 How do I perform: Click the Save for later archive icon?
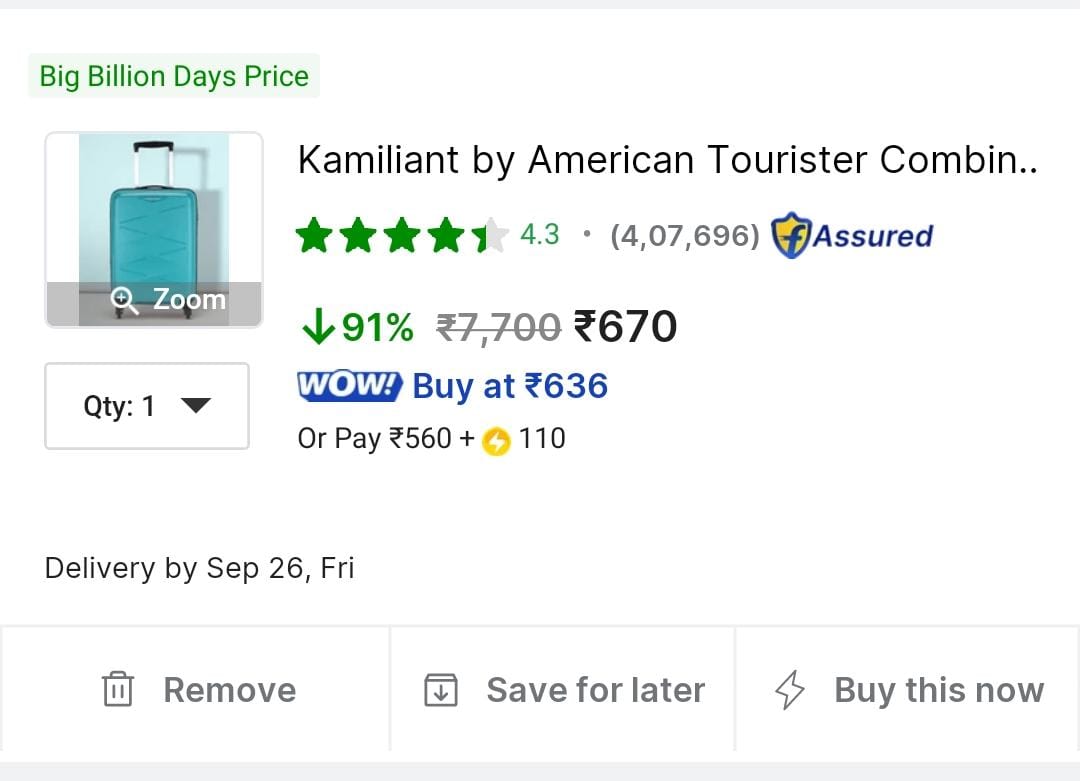coord(441,690)
